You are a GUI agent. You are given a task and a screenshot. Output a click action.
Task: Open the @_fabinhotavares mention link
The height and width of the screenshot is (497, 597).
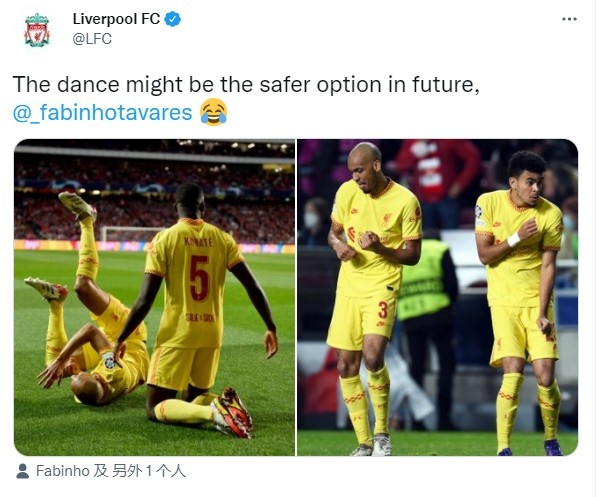[x=102, y=112]
